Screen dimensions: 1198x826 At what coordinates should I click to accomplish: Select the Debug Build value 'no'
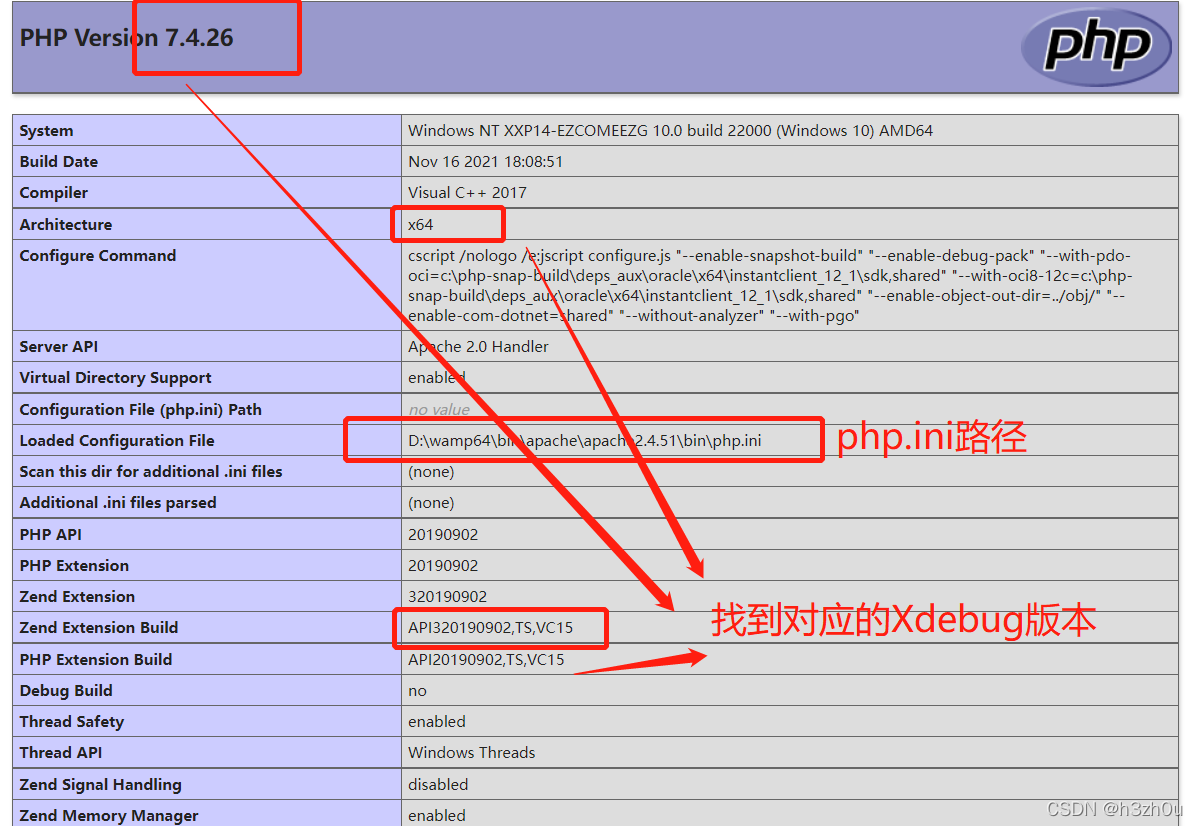[x=417, y=691]
